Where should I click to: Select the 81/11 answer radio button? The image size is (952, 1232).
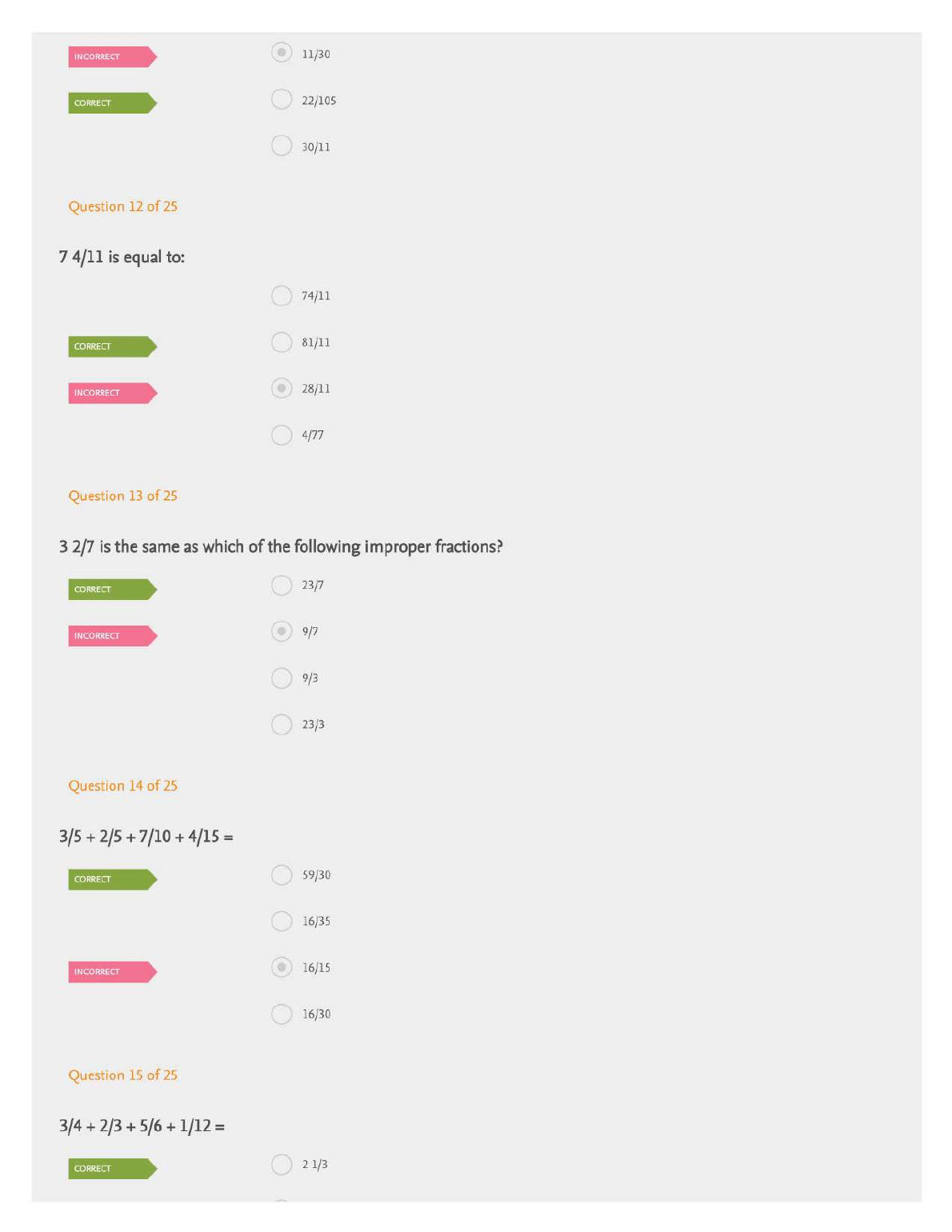[x=282, y=342]
